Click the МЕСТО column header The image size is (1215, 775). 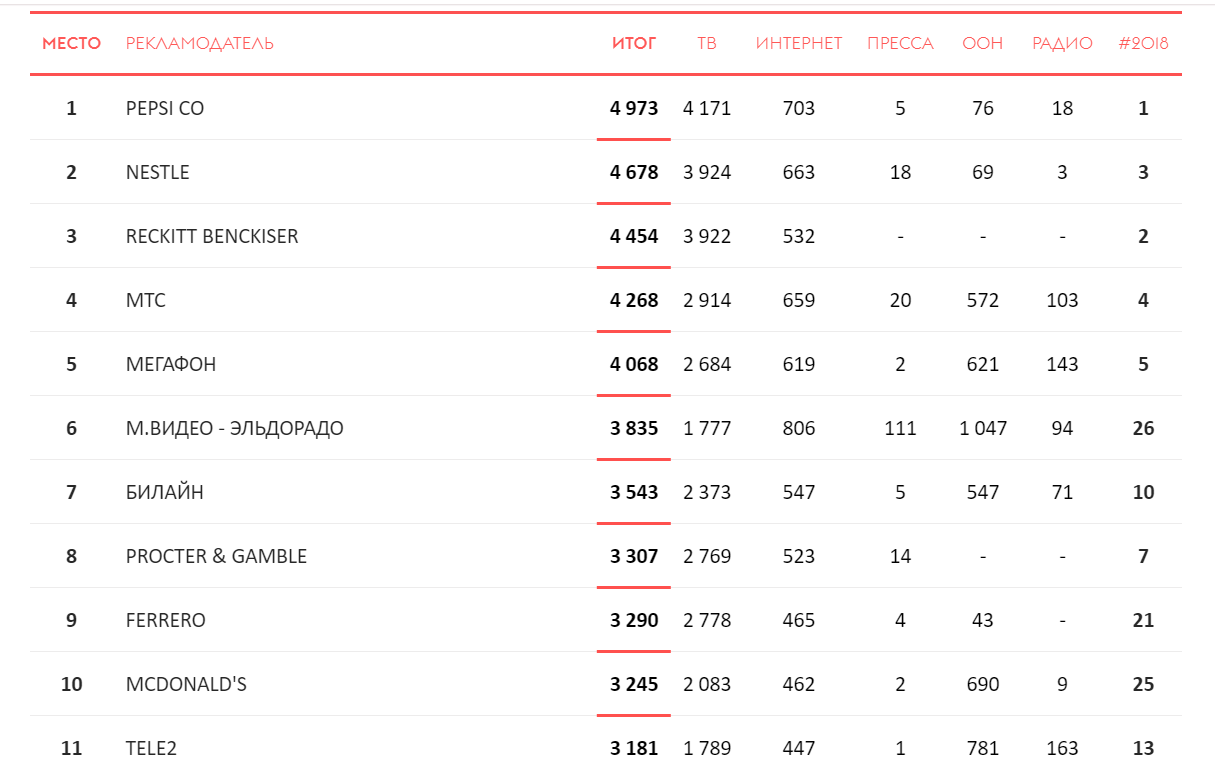pos(71,43)
